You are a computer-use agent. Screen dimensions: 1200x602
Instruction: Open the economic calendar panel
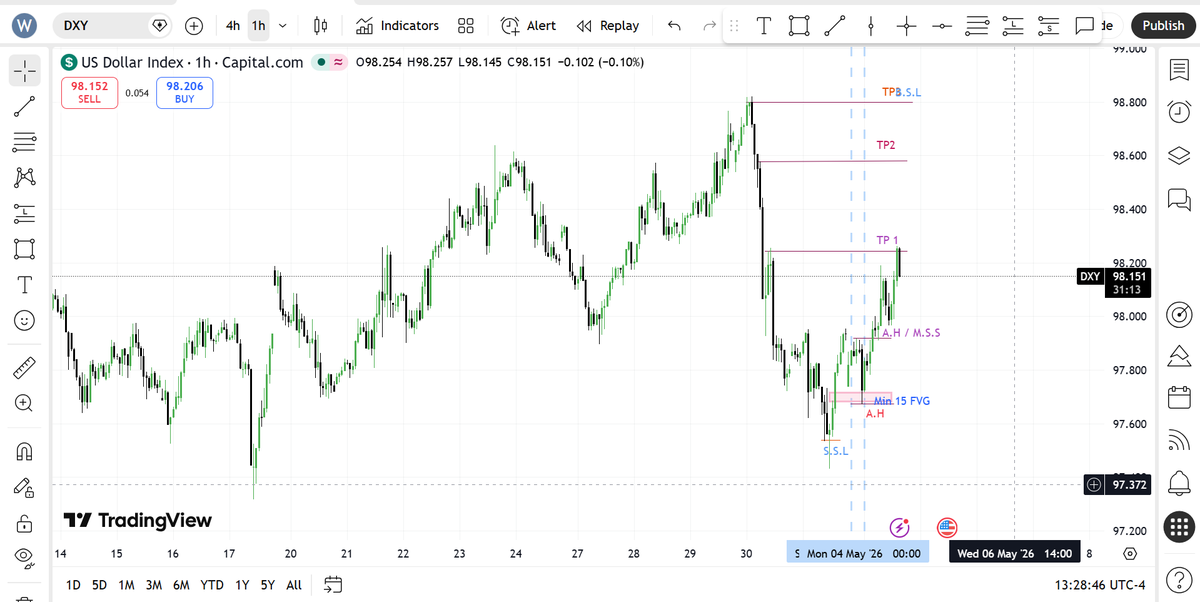click(x=1177, y=397)
